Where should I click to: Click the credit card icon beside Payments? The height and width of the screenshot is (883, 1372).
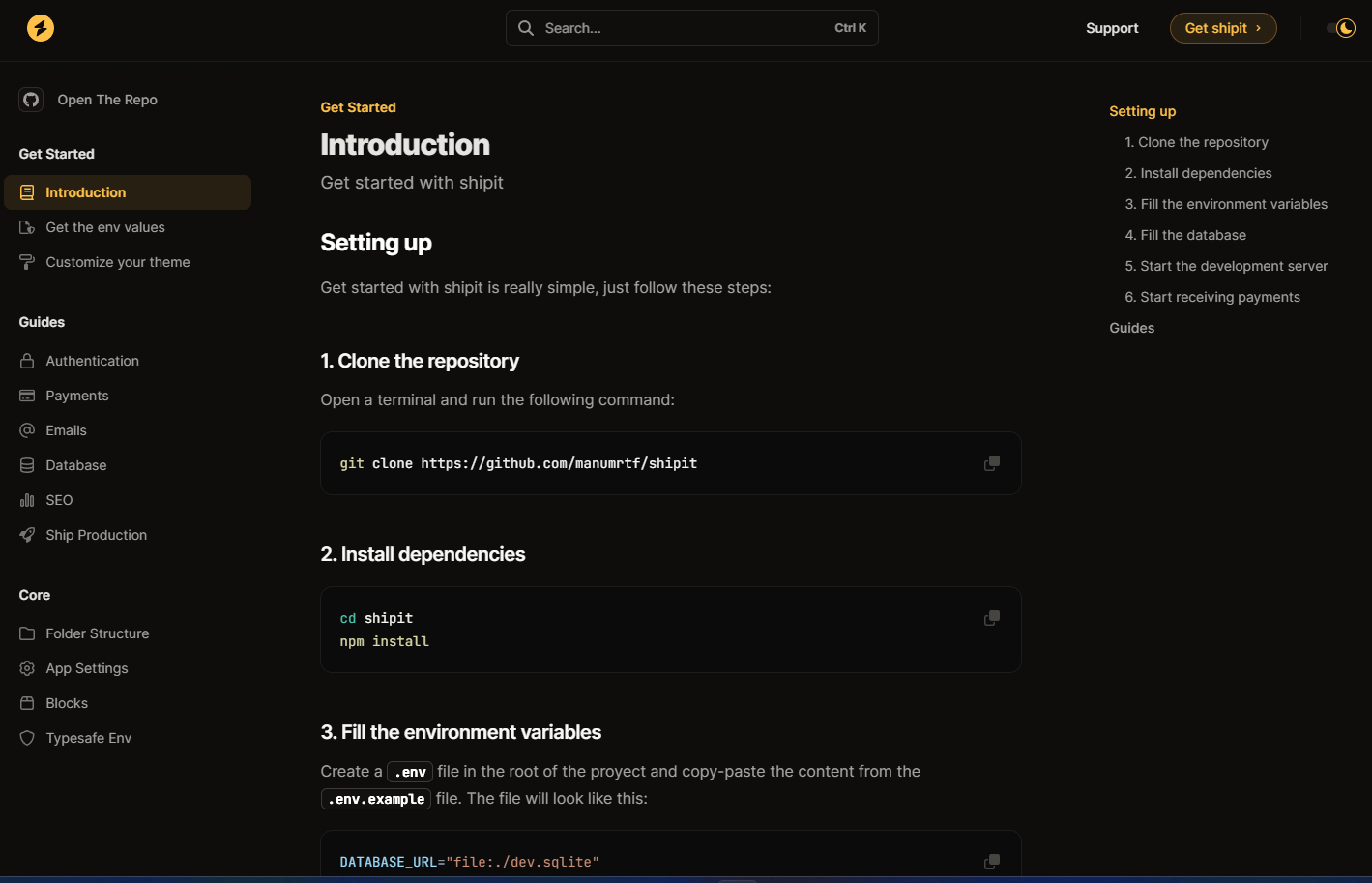27,396
